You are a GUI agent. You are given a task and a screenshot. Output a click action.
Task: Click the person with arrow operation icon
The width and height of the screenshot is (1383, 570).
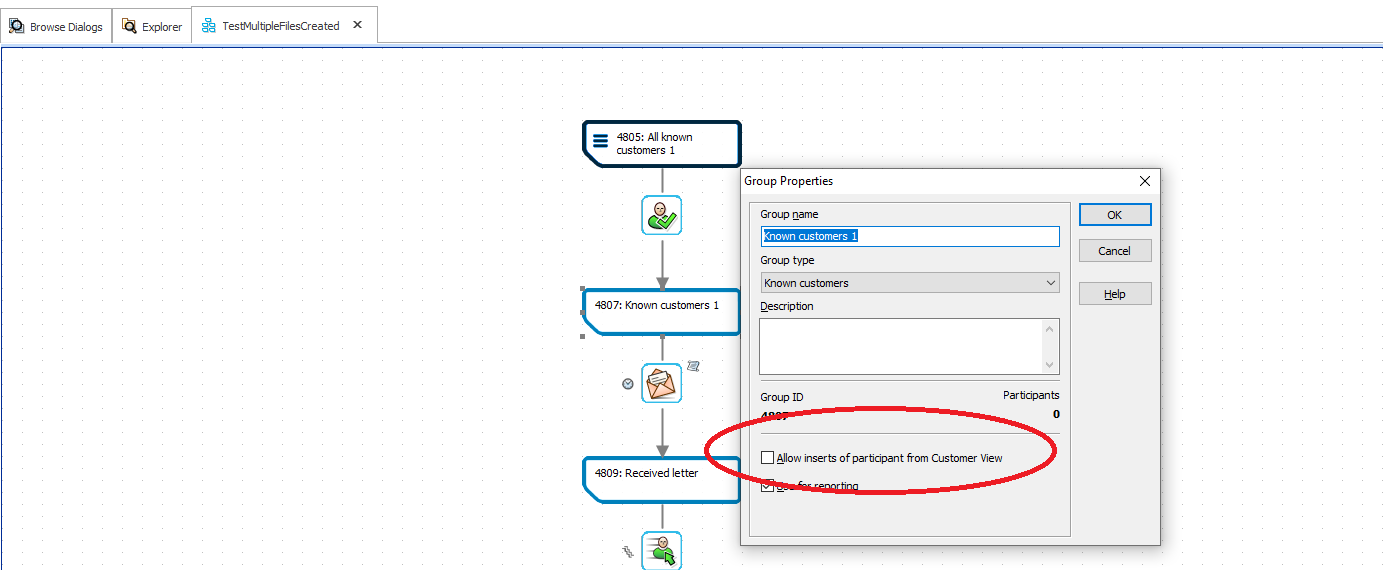pos(661,550)
